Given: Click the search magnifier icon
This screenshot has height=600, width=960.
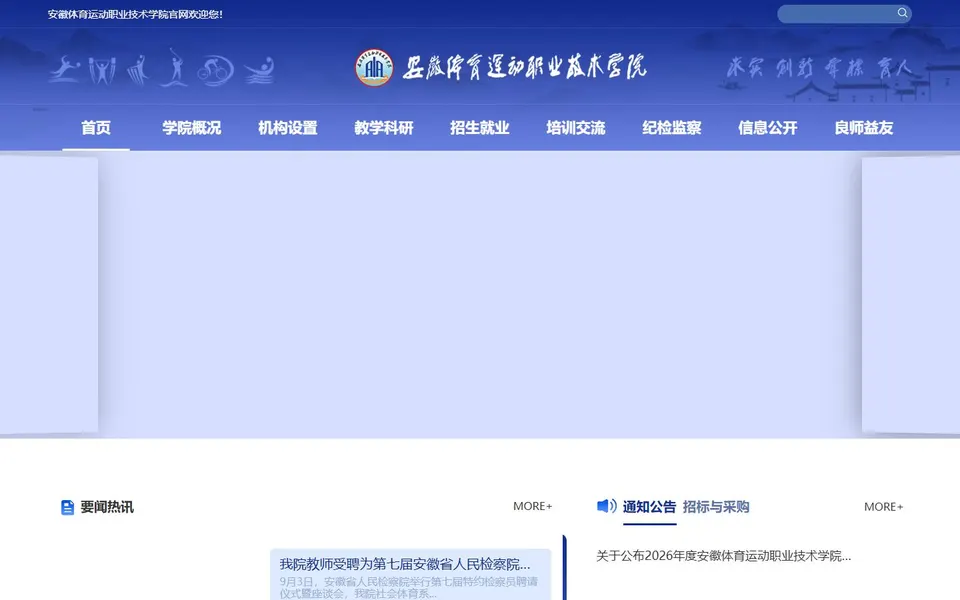Looking at the screenshot, I should click(x=902, y=13).
